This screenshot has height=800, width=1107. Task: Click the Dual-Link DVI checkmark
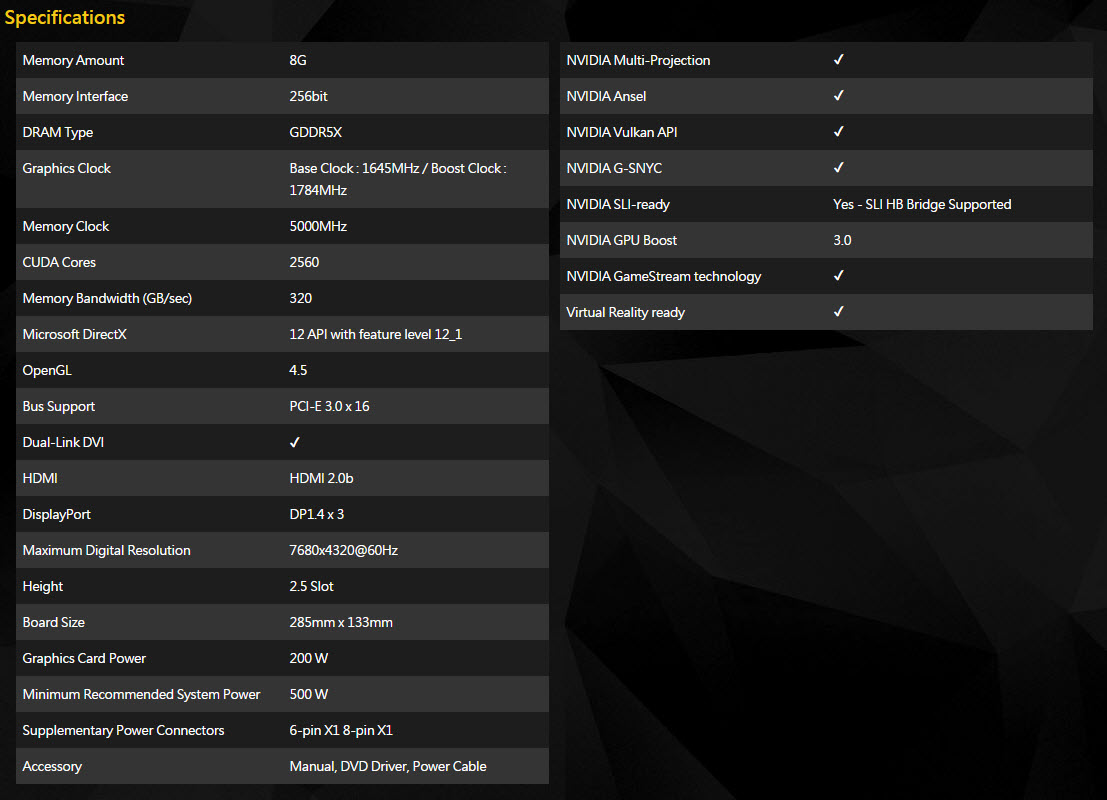[295, 442]
